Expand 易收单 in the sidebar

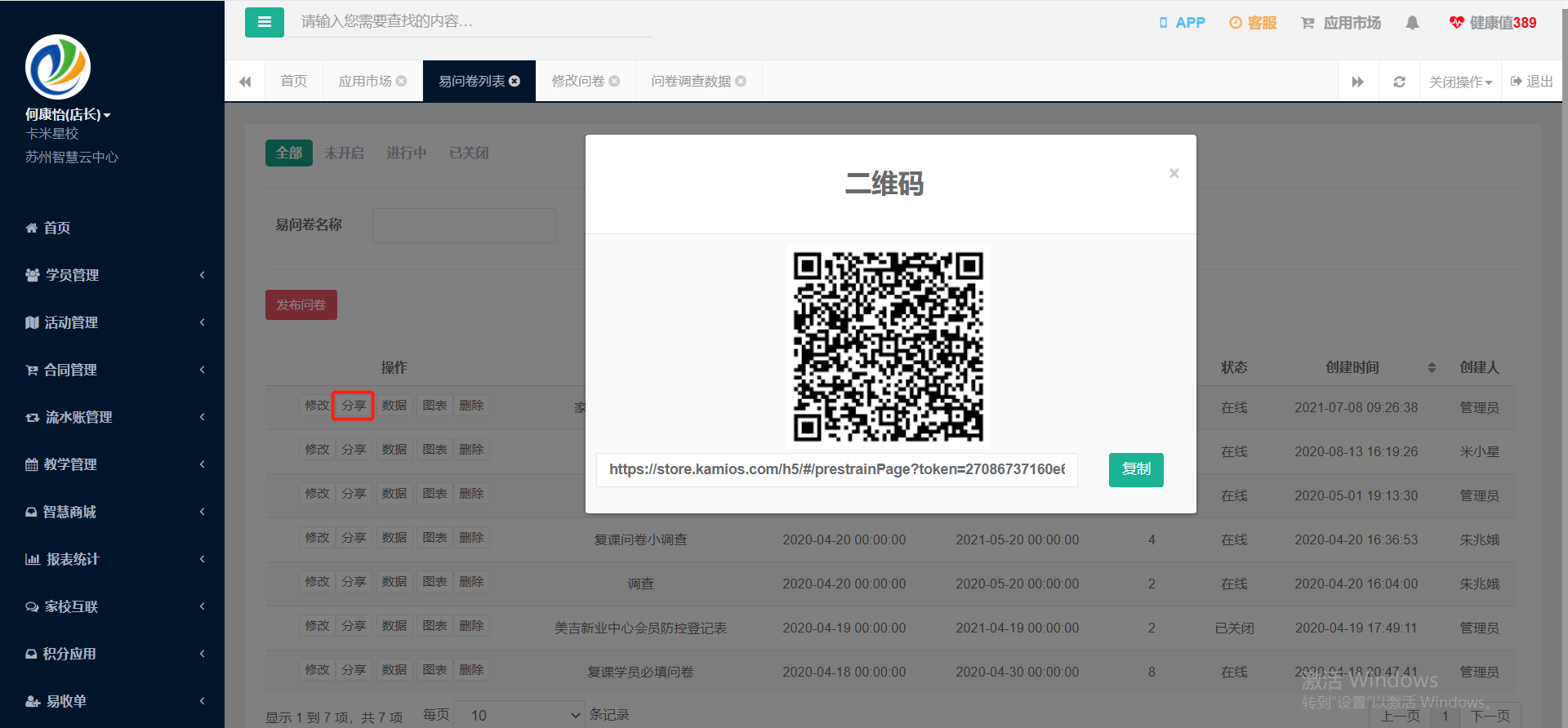(113, 701)
